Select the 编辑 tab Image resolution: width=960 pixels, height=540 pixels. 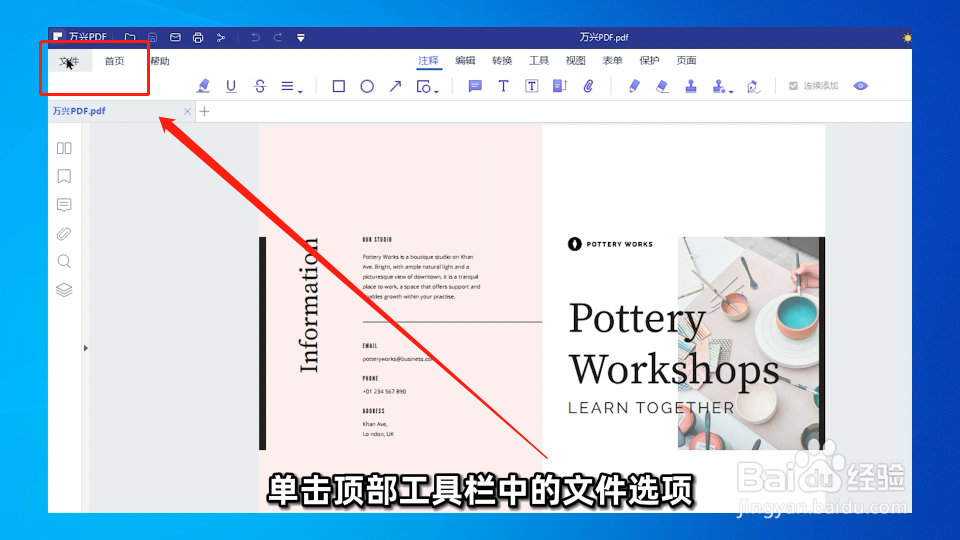click(x=465, y=61)
